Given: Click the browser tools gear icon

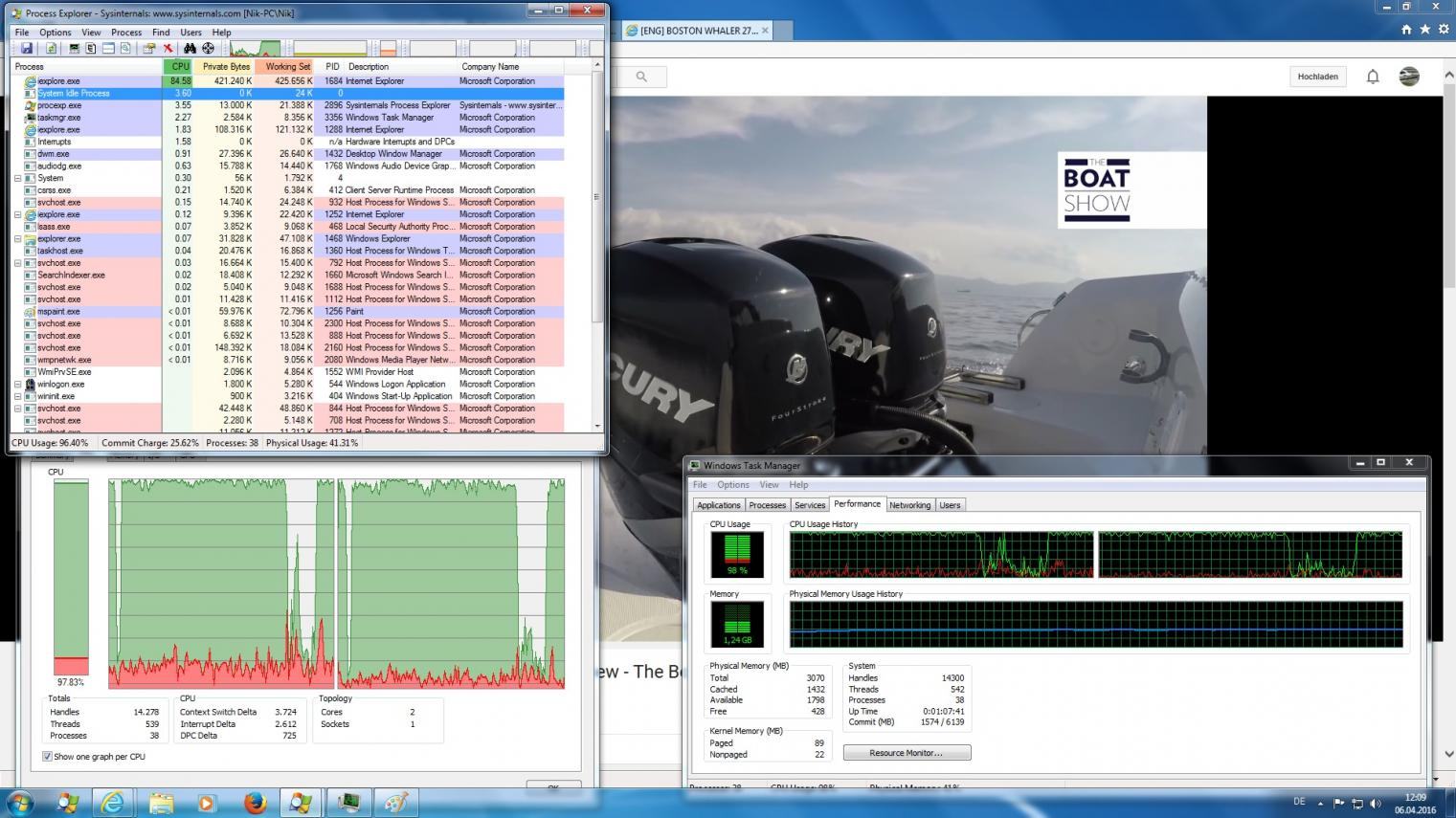Looking at the screenshot, I should pos(1444,30).
